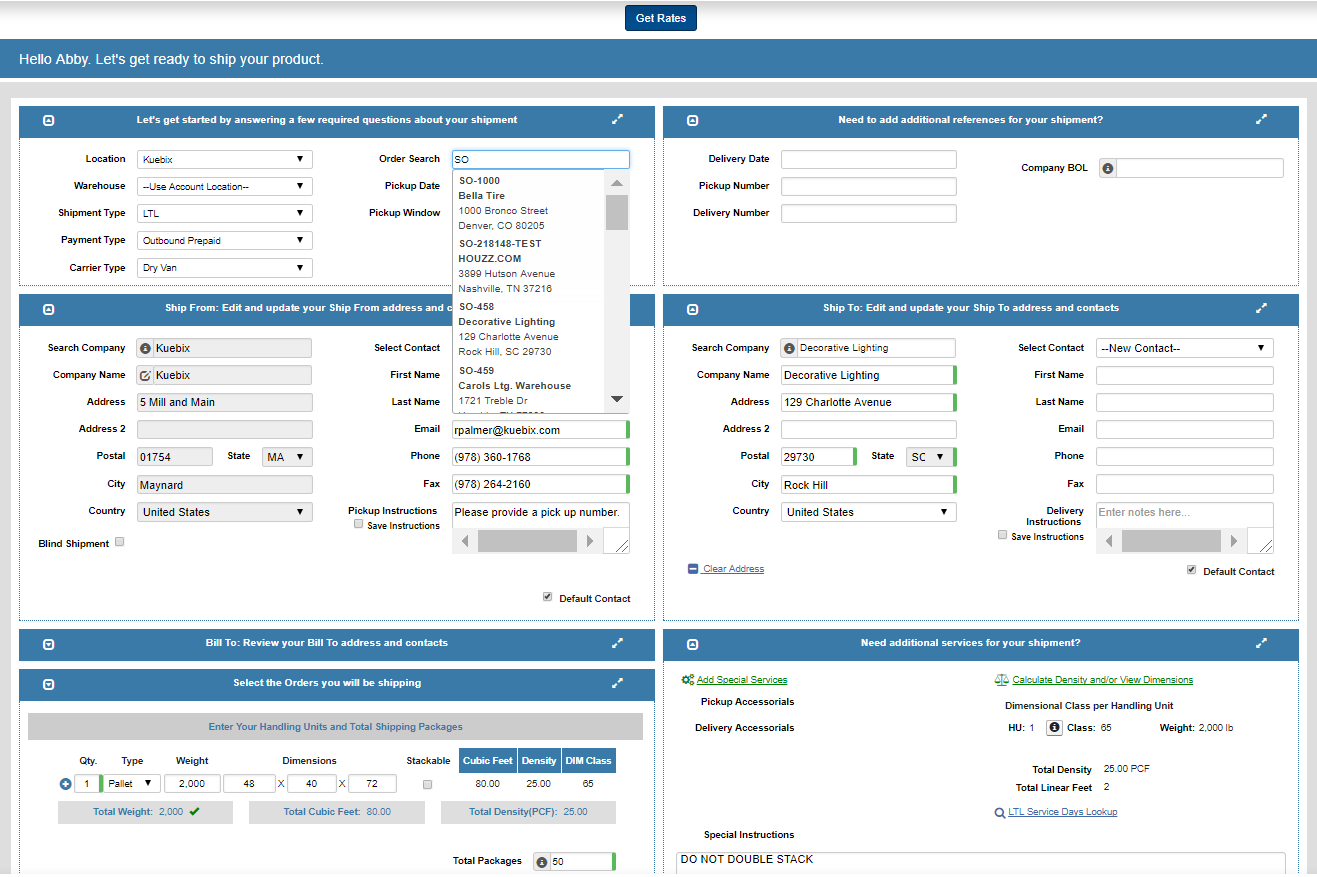
Task: Collapse the Ship From panel
Action: (48, 310)
